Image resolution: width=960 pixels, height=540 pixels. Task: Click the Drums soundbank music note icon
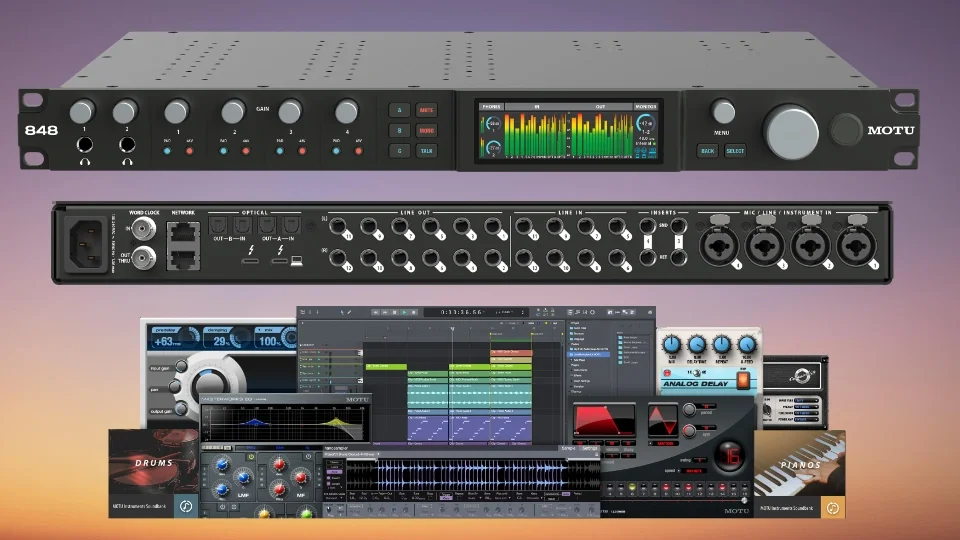(x=186, y=506)
